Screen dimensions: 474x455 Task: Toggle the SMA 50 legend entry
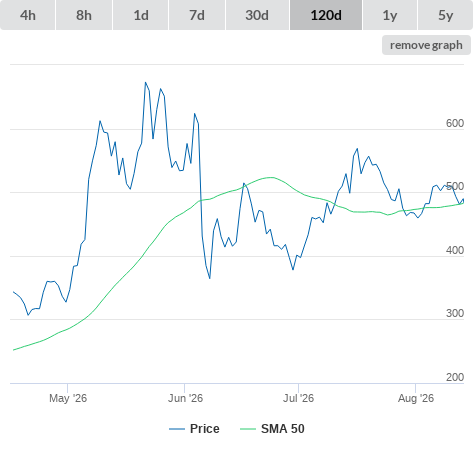click(x=283, y=429)
